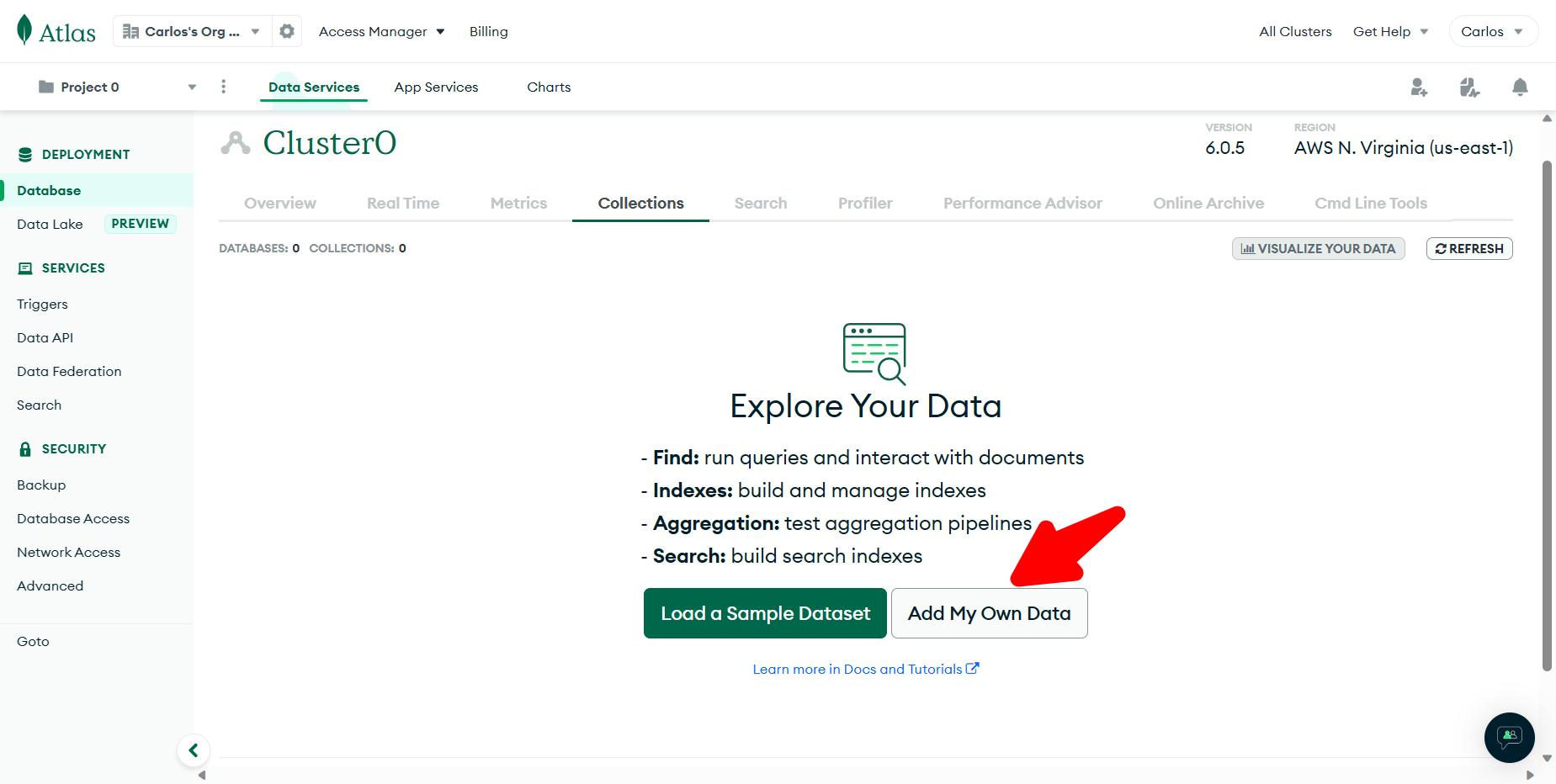
Task: Open the Overview tab
Action: (x=280, y=203)
